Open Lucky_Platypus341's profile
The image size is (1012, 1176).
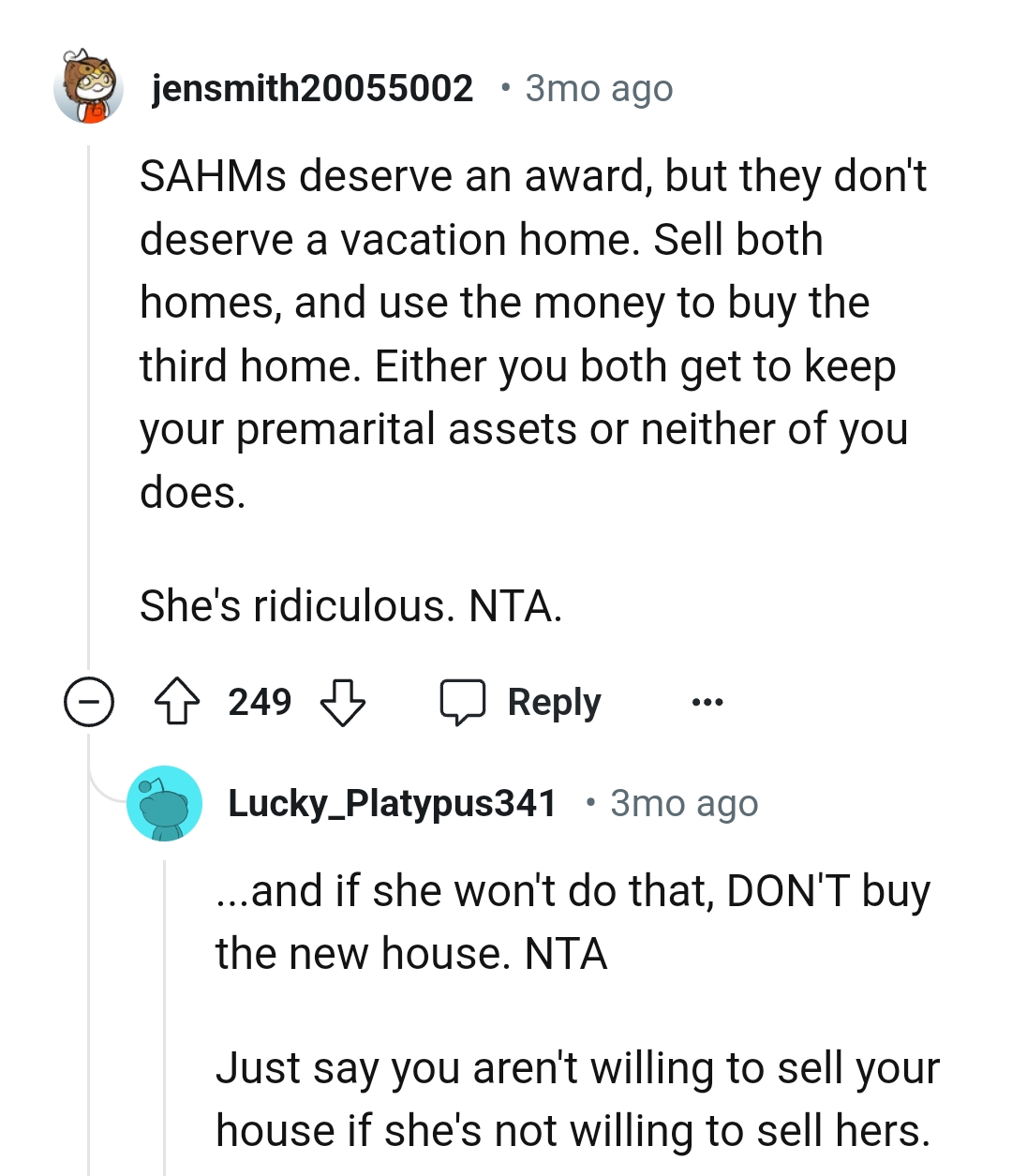click(393, 803)
